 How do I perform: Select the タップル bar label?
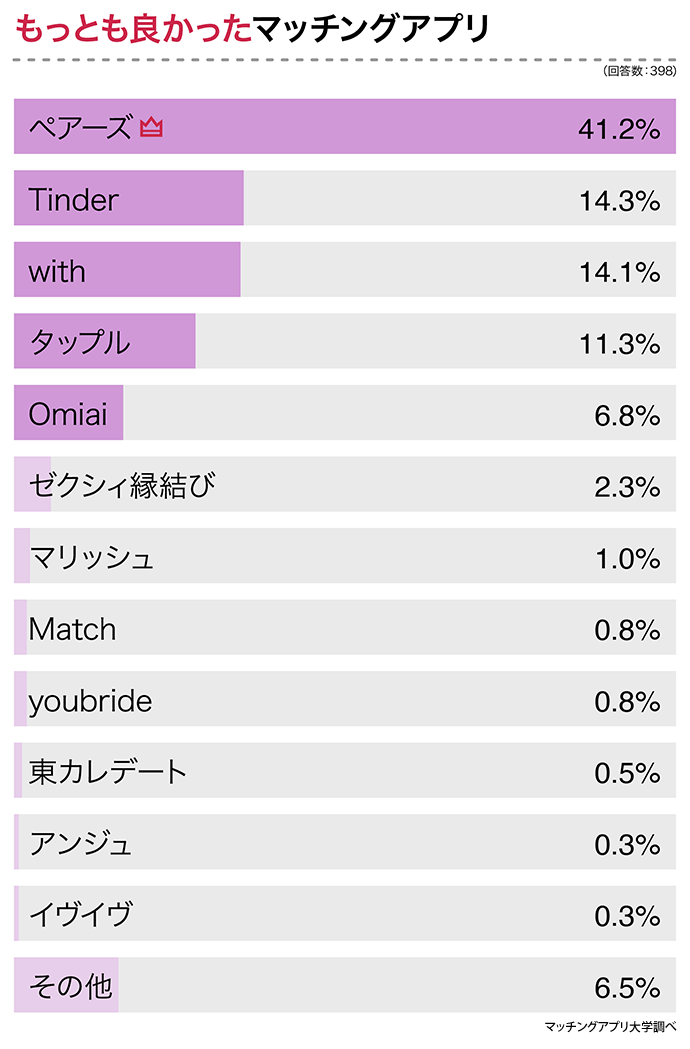(80, 343)
